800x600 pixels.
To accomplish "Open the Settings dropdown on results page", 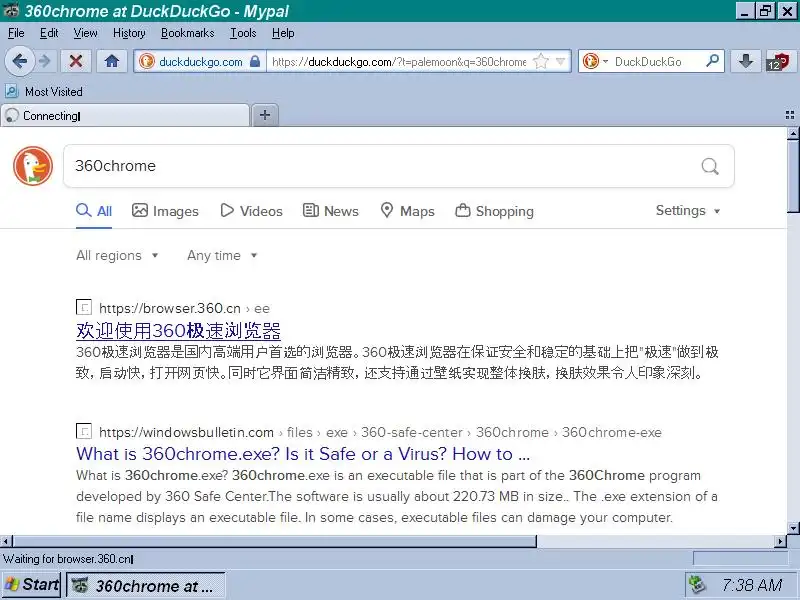I will click(x=688, y=211).
